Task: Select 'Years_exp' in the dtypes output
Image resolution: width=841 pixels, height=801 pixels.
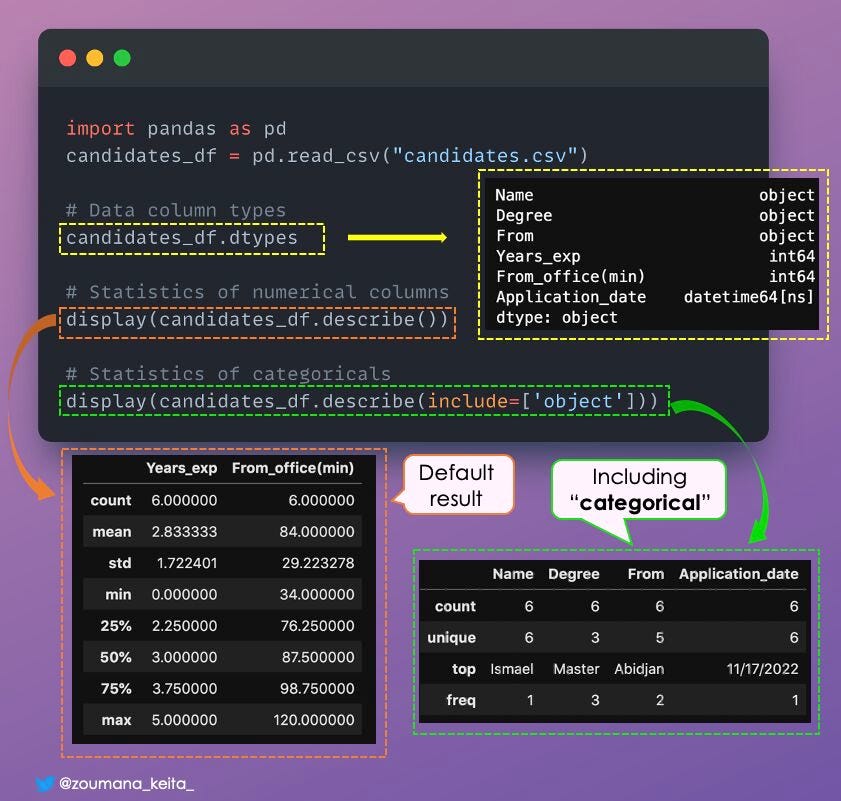Action: pyautogui.click(x=538, y=256)
